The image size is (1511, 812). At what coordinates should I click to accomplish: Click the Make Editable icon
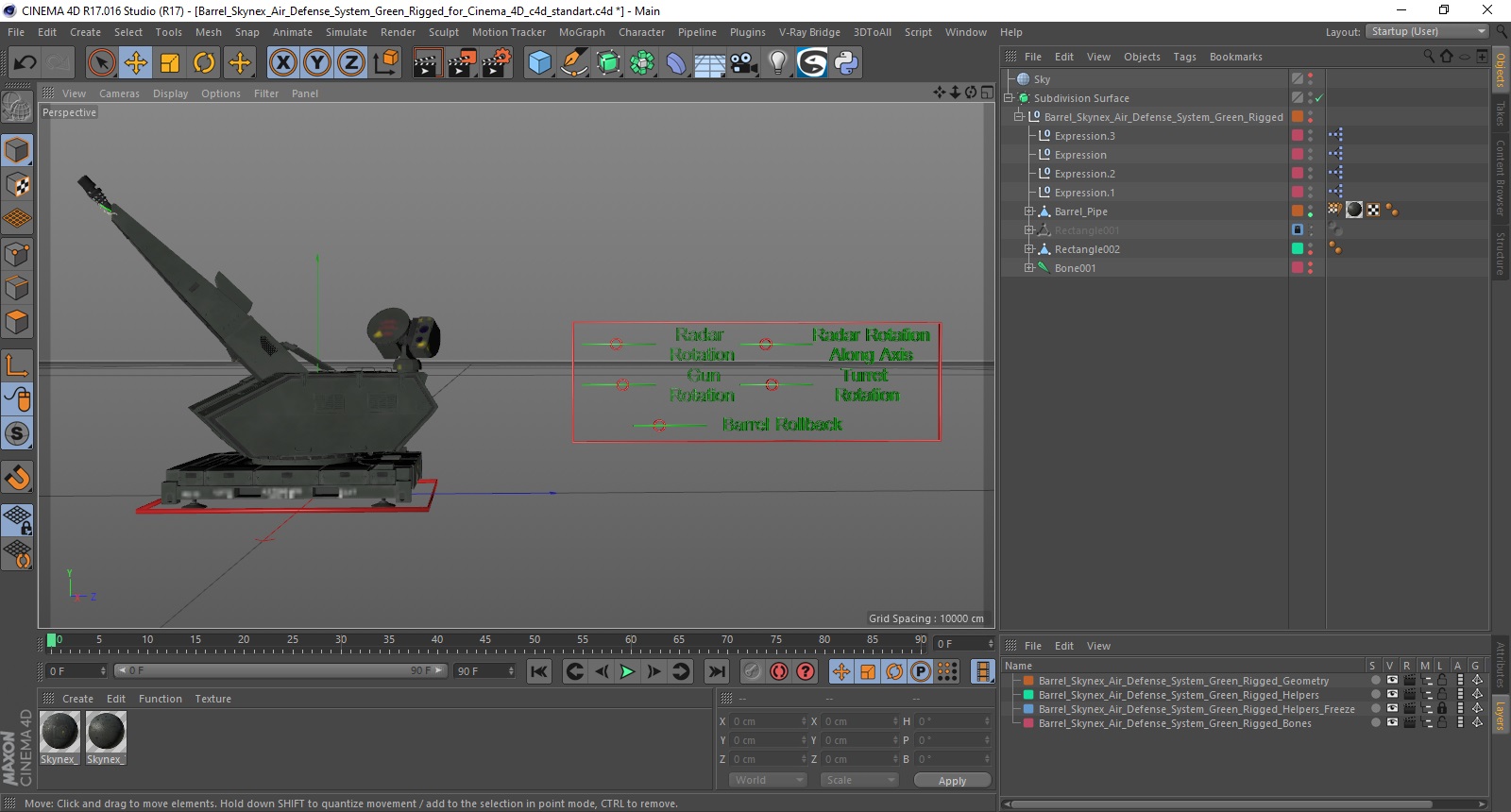click(17, 109)
